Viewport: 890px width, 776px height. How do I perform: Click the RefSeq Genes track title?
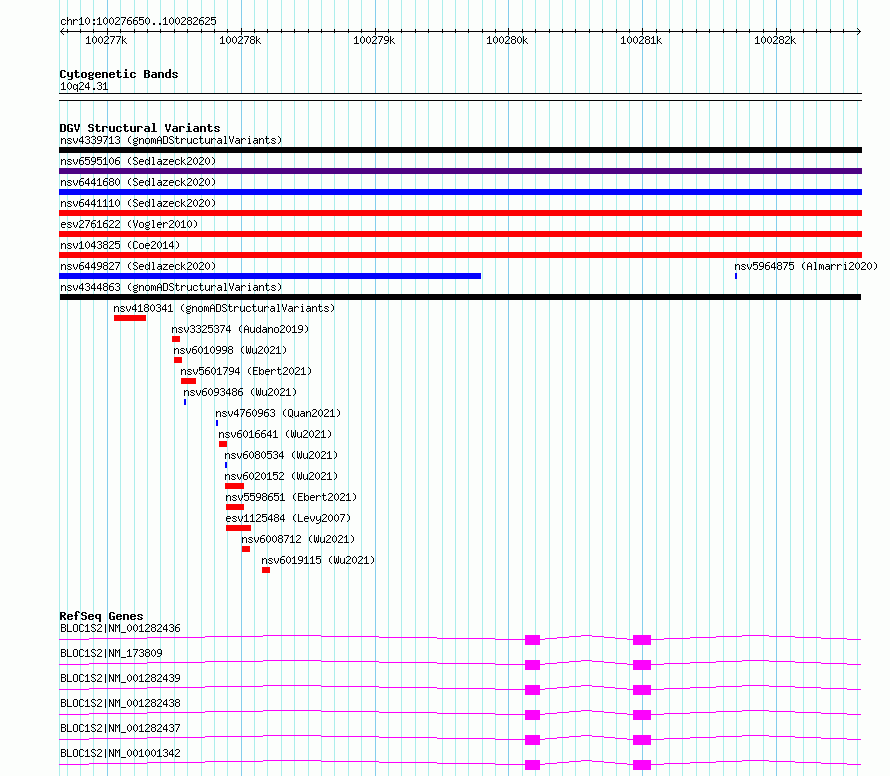[x=101, y=616]
